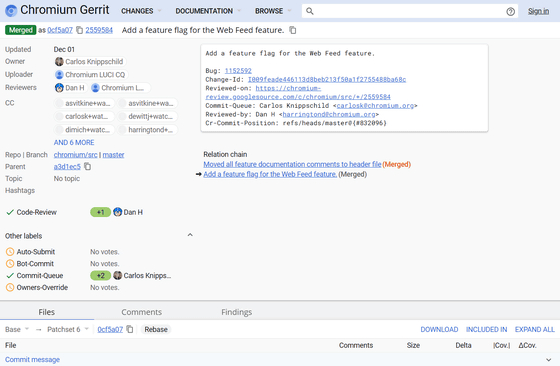
Task: Open the a3d1ec5 parent commit link
Action: [x=67, y=166]
